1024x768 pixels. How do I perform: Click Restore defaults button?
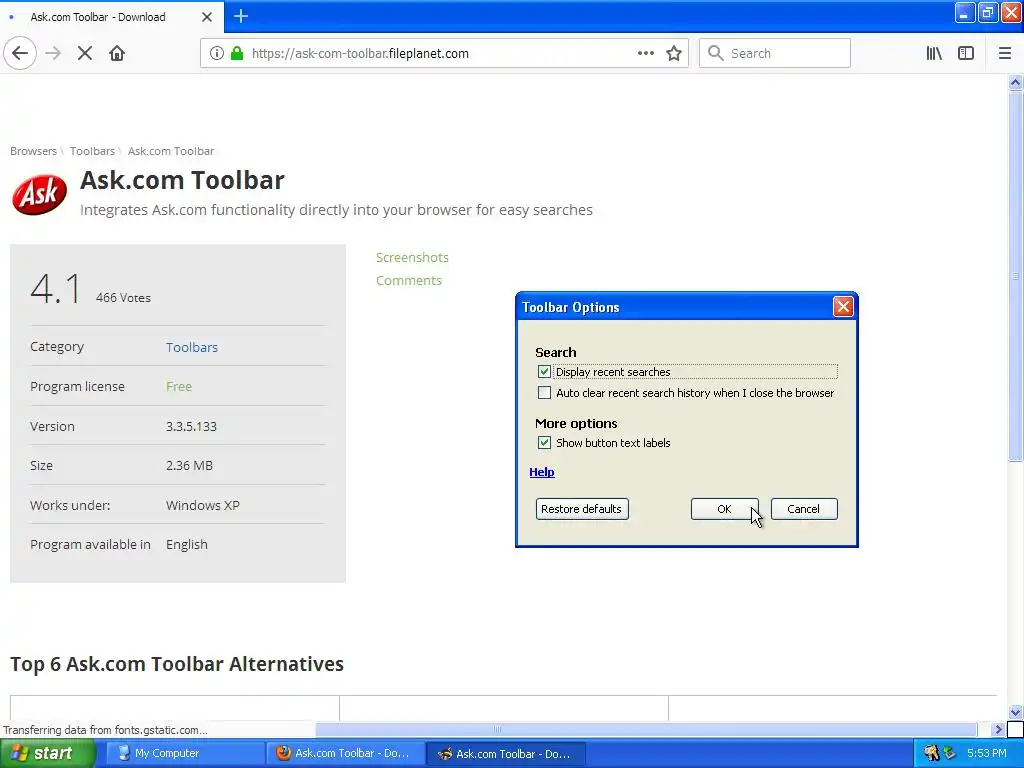pyautogui.click(x=582, y=509)
